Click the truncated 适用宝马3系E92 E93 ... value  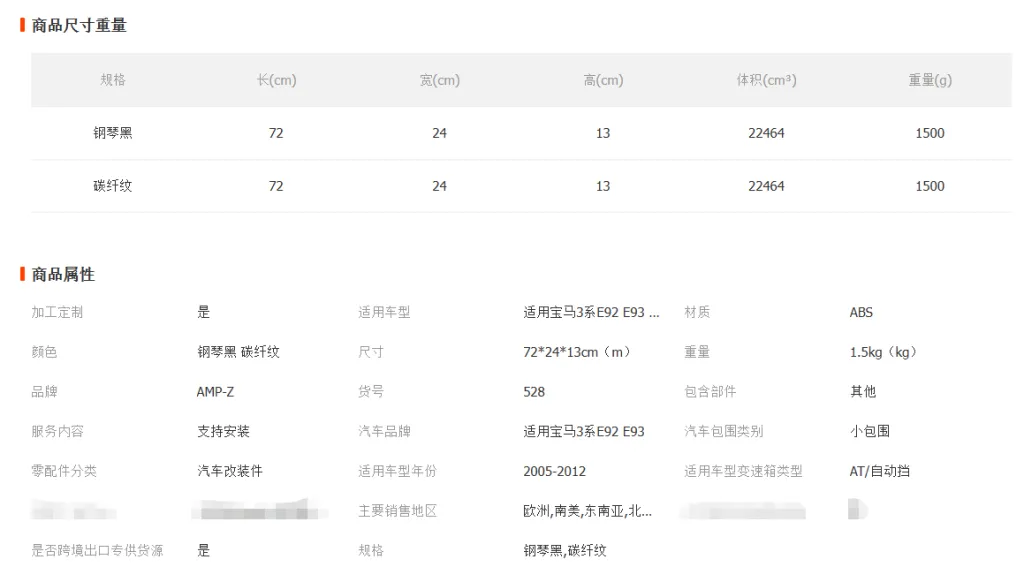tap(591, 312)
